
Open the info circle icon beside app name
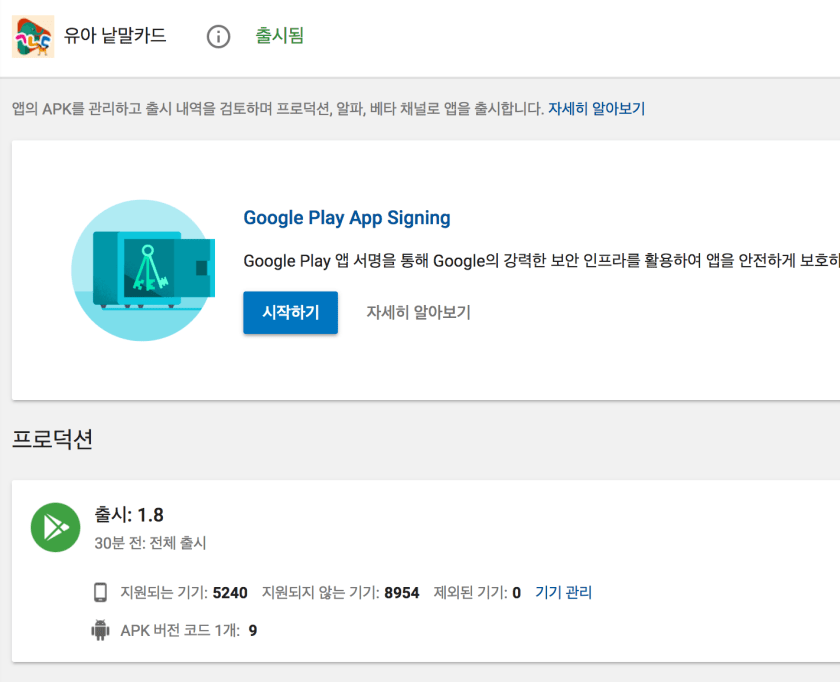218,37
